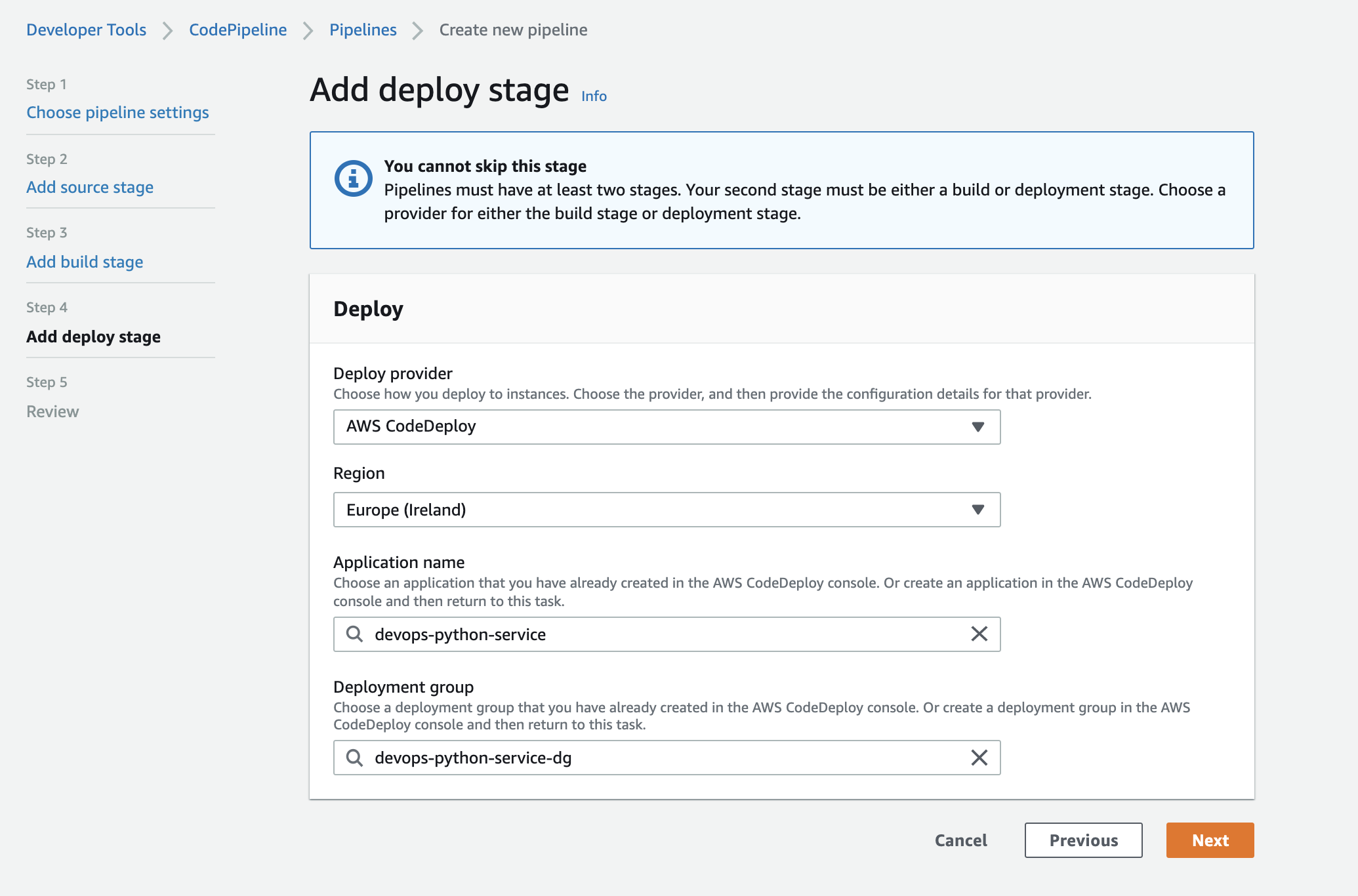Viewport: 1358px width, 896px height.
Task: Expand the Region dropdown arrow
Action: tap(977, 510)
